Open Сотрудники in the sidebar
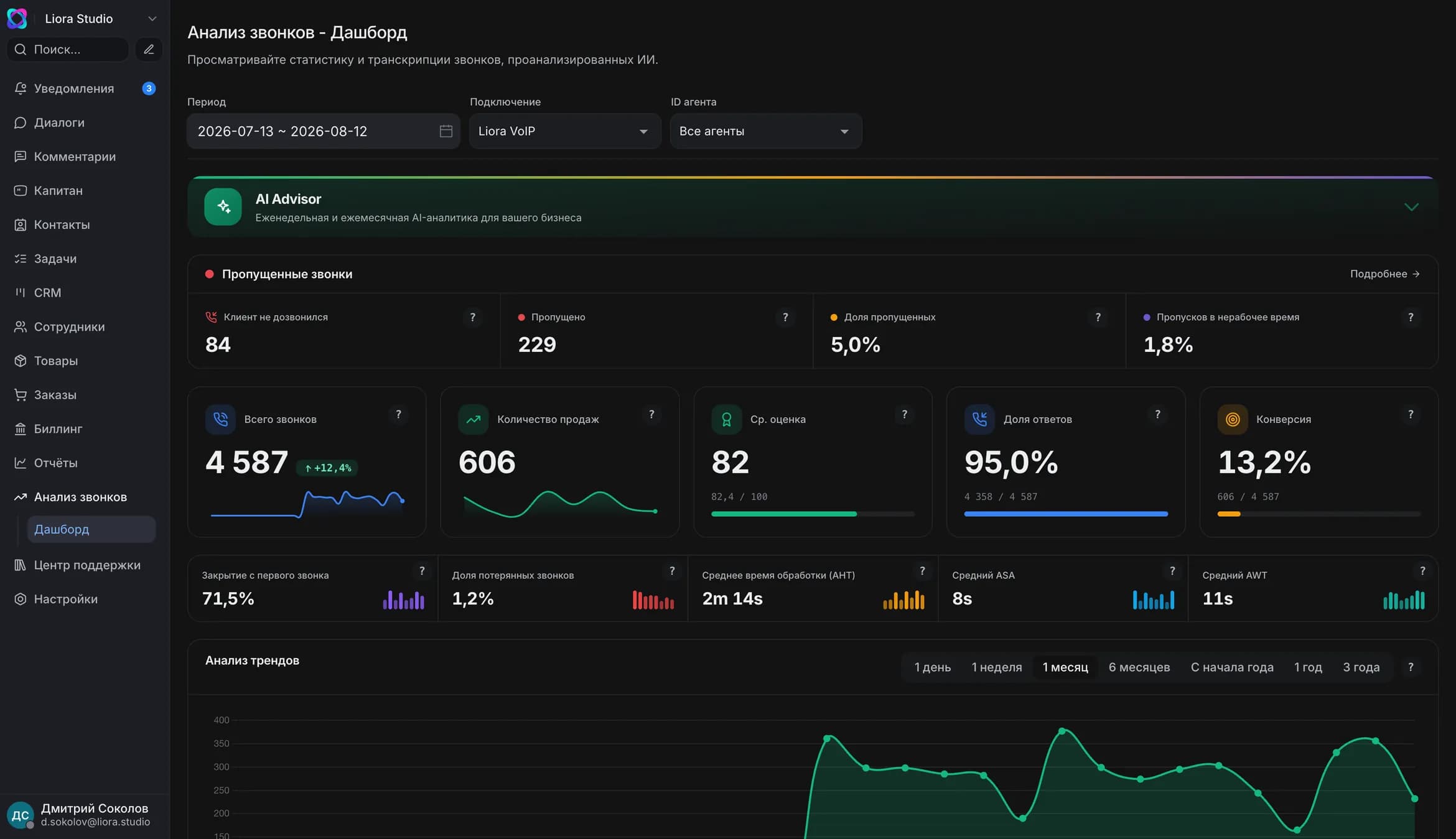The height and width of the screenshot is (839, 1456). pyautogui.click(x=85, y=327)
